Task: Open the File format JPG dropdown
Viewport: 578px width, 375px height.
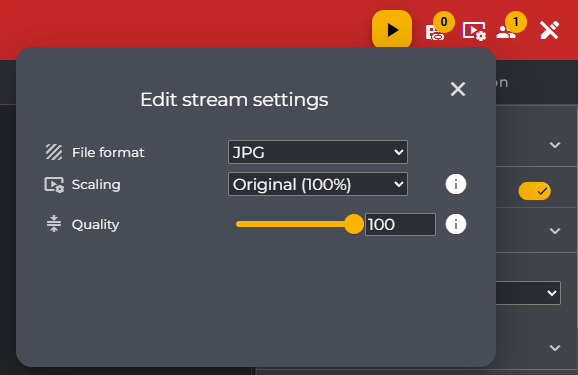Action: (318, 152)
